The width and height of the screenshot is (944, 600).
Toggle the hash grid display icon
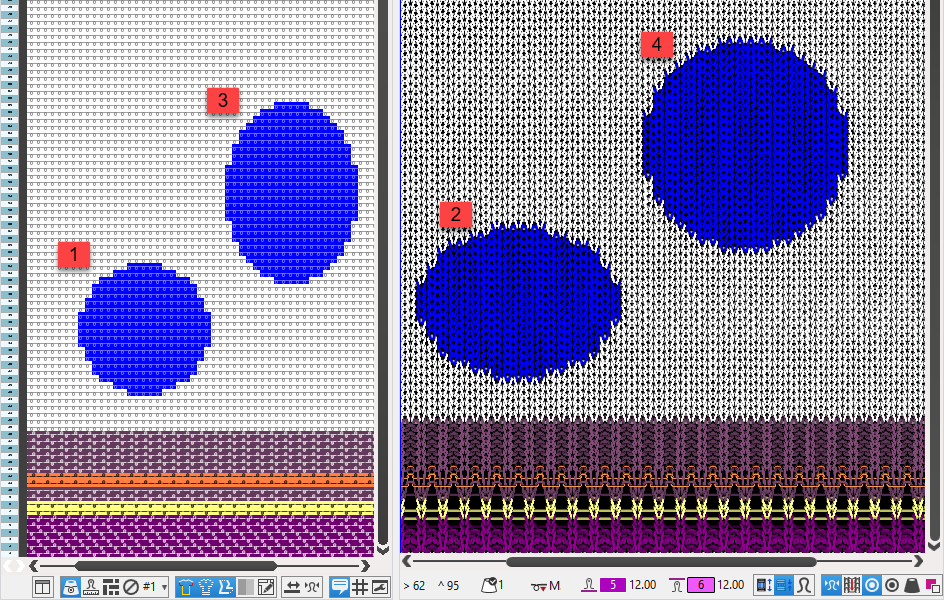[359, 587]
